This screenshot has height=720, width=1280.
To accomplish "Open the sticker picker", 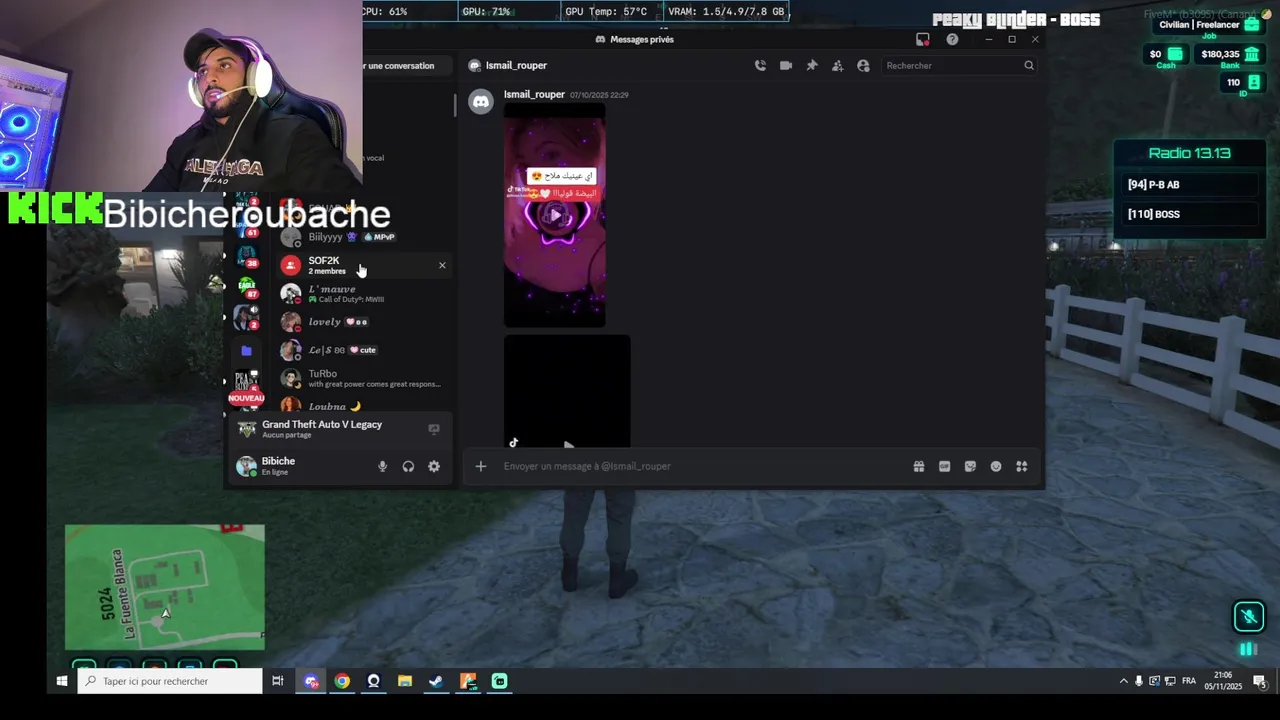I will [970, 466].
